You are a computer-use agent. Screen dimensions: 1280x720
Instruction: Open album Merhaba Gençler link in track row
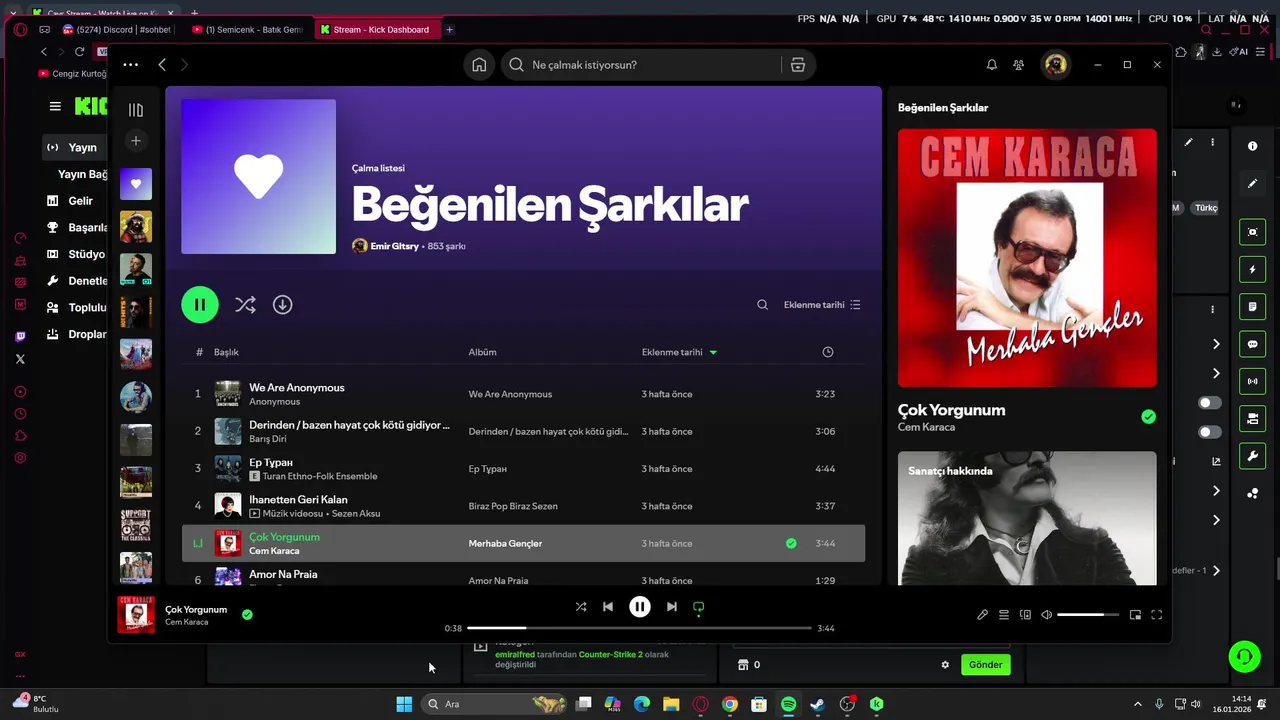(x=505, y=544)
